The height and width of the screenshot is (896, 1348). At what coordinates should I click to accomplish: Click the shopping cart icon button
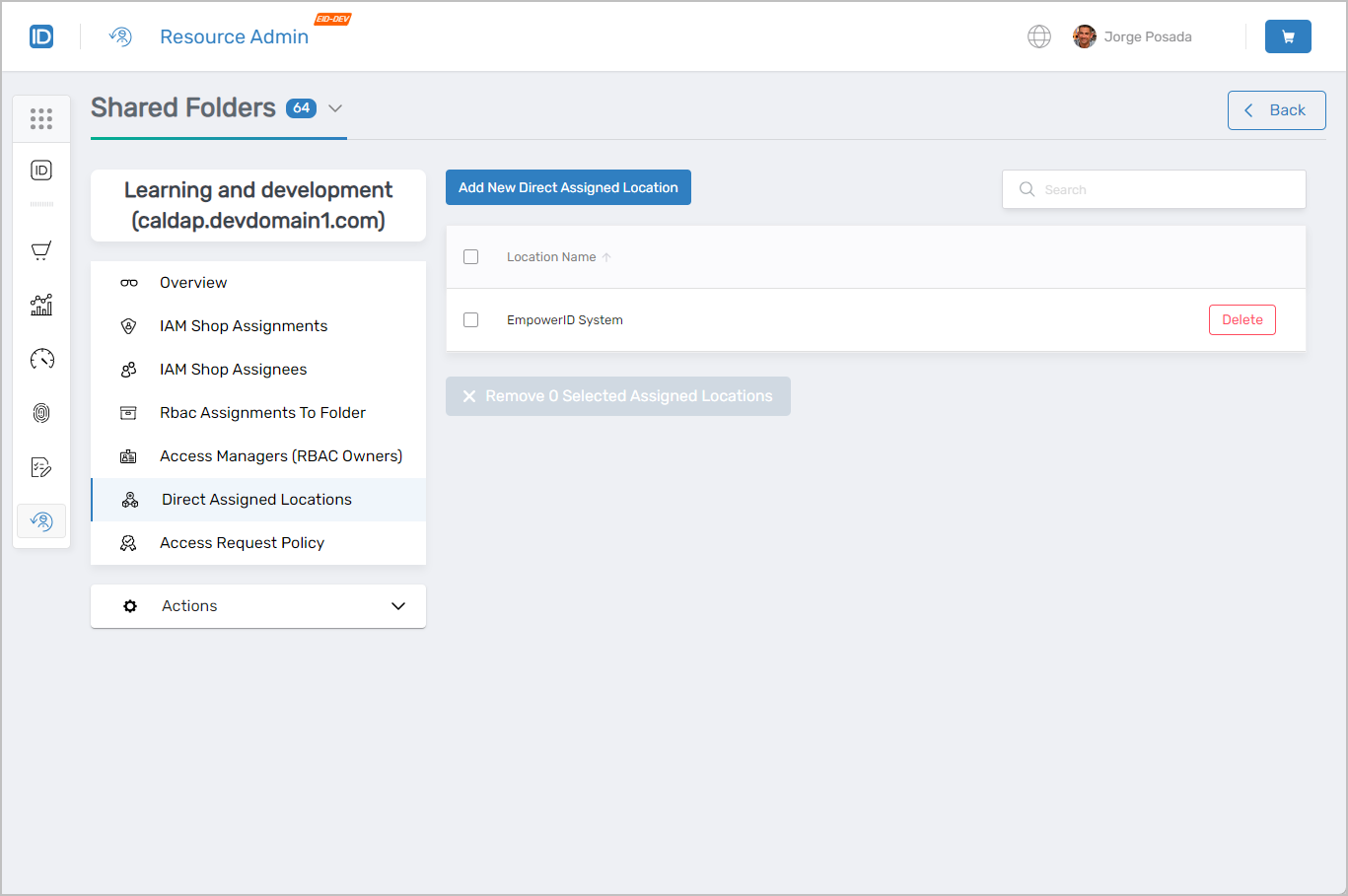(1287, 36)
